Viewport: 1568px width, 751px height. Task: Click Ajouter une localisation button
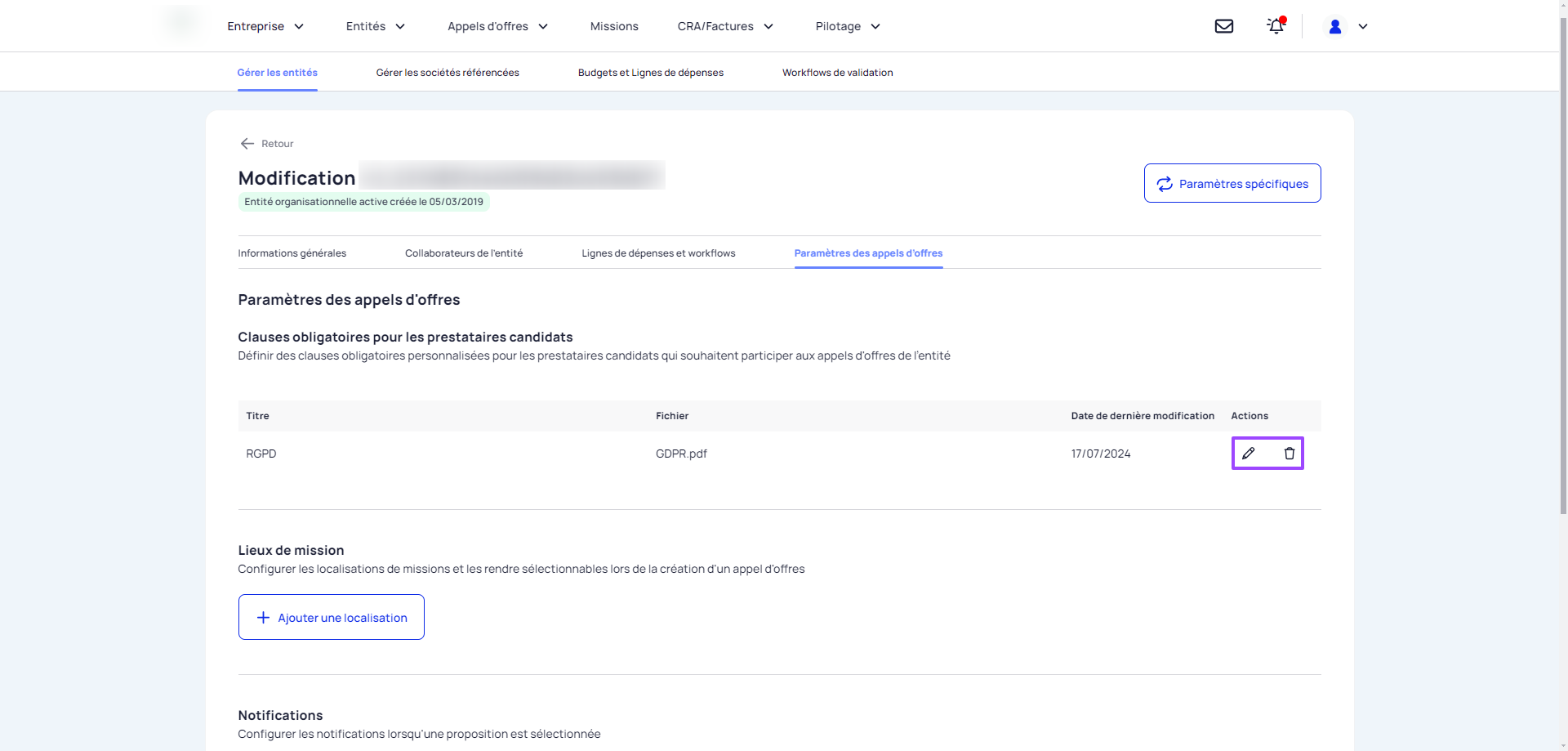coord(331,618)
